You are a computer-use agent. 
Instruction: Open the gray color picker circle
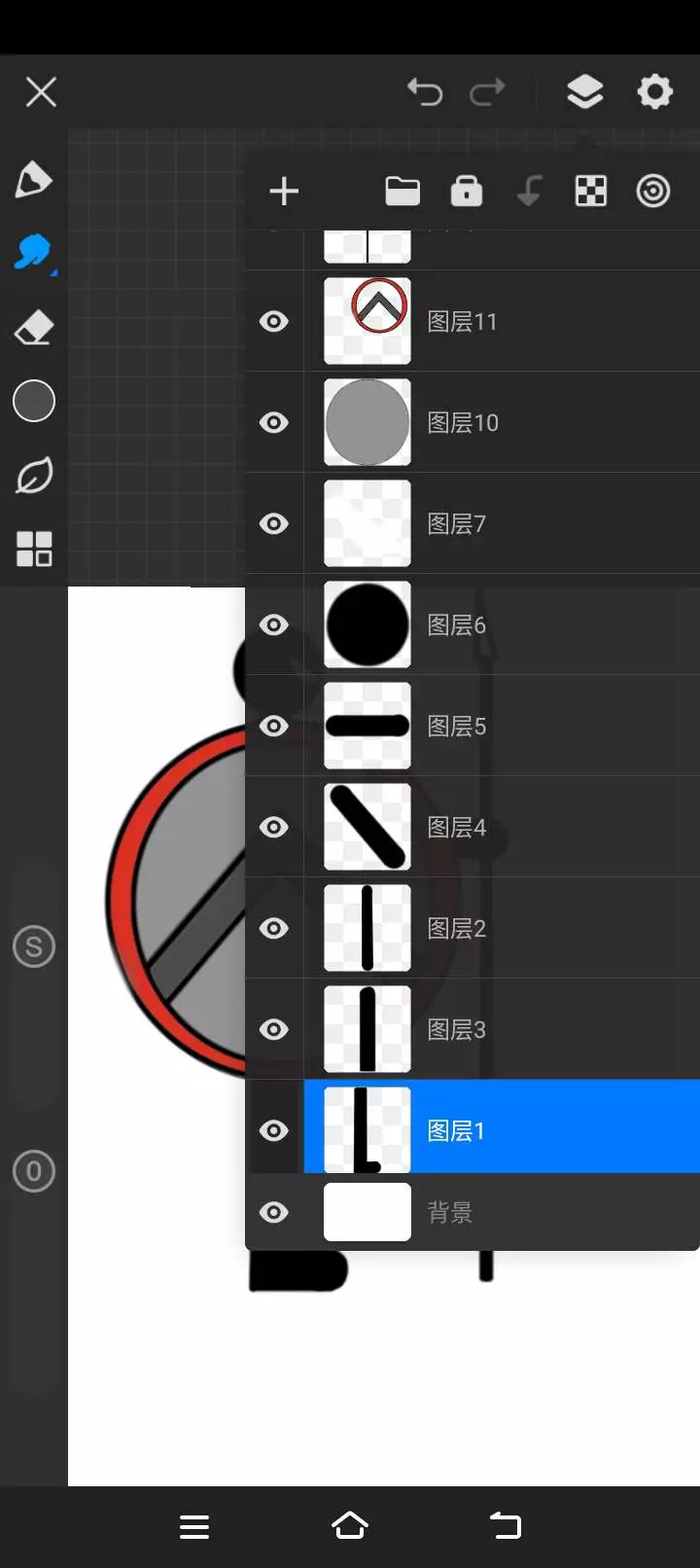(x=34, y=401)
